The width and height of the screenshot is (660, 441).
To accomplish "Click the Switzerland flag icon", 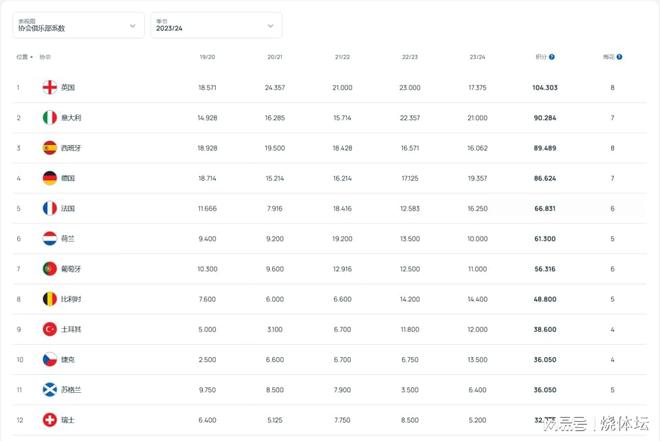I will coord(49,420).
